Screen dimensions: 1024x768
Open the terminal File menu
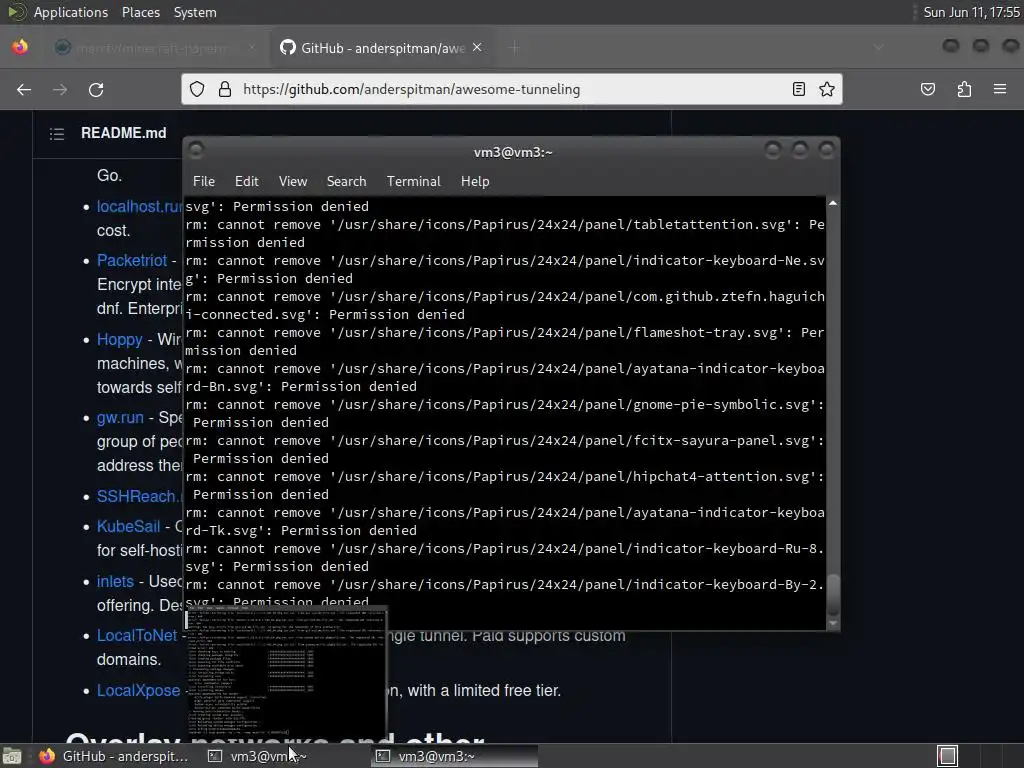pos(204,182)
